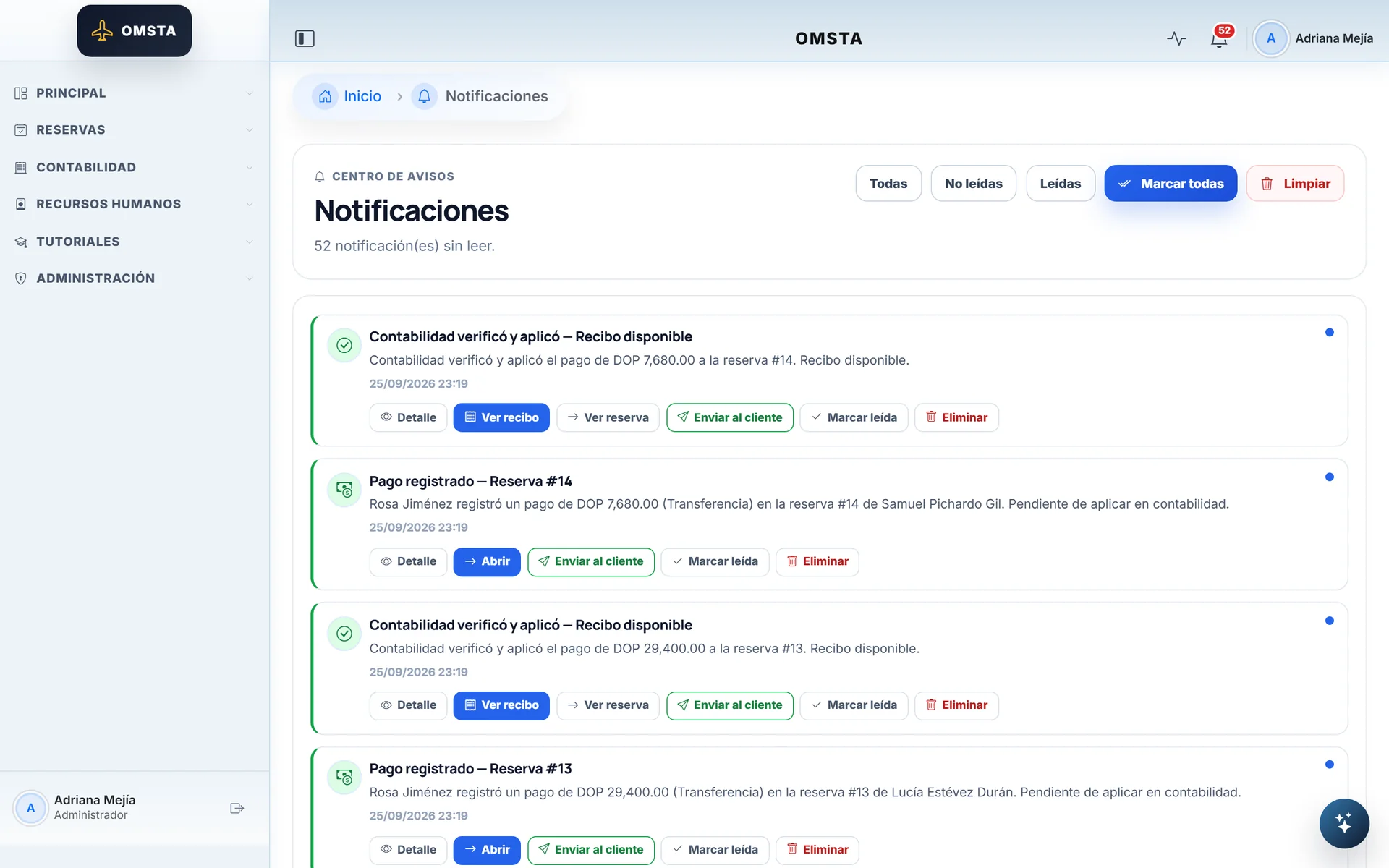Click Eliminar on the reserva #14 receipt notice
Viewport: 1389px width, 868px height.
point(956,417)
